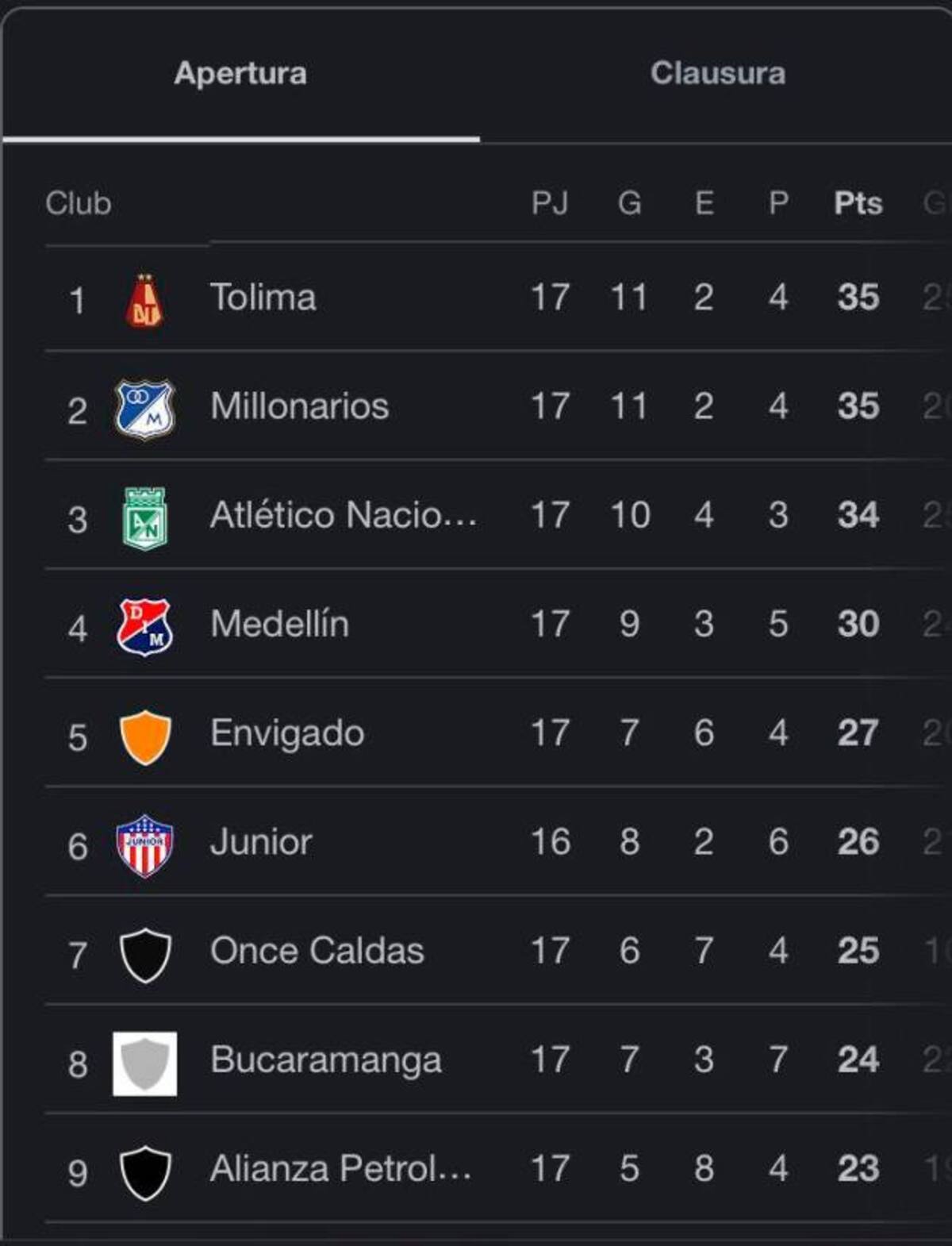Open the Once Caldas team name
Viewport: 952px width, 1246px height.
pyautogui.click(x=317, y=951)
